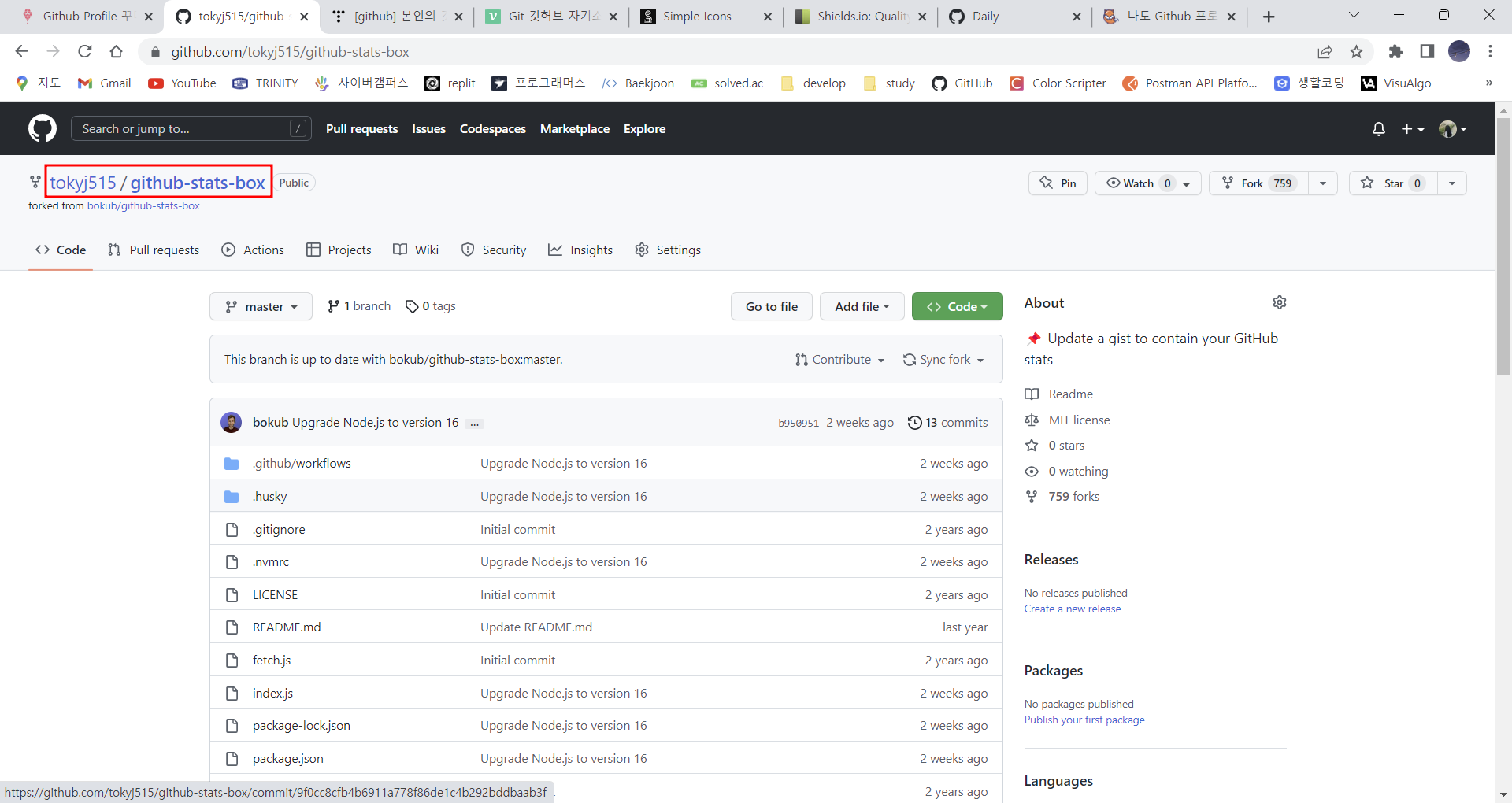View the 0 tags list

pyautogui.click(x=431, y=306)
